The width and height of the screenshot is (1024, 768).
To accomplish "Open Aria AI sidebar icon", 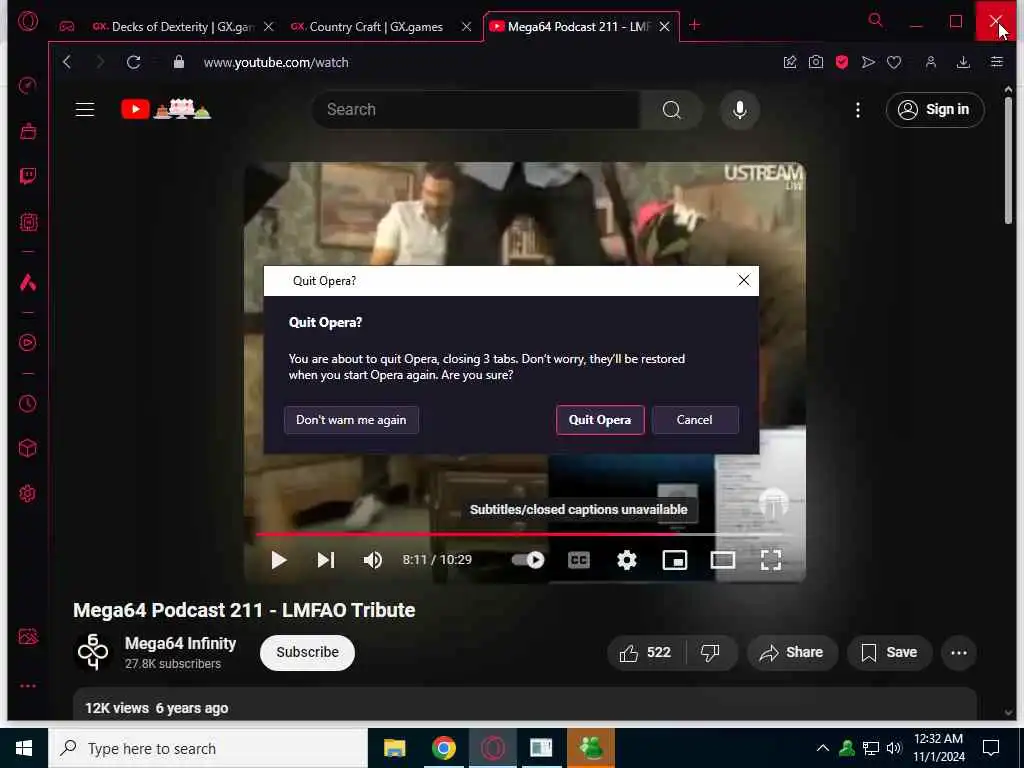I will [27, 282].
